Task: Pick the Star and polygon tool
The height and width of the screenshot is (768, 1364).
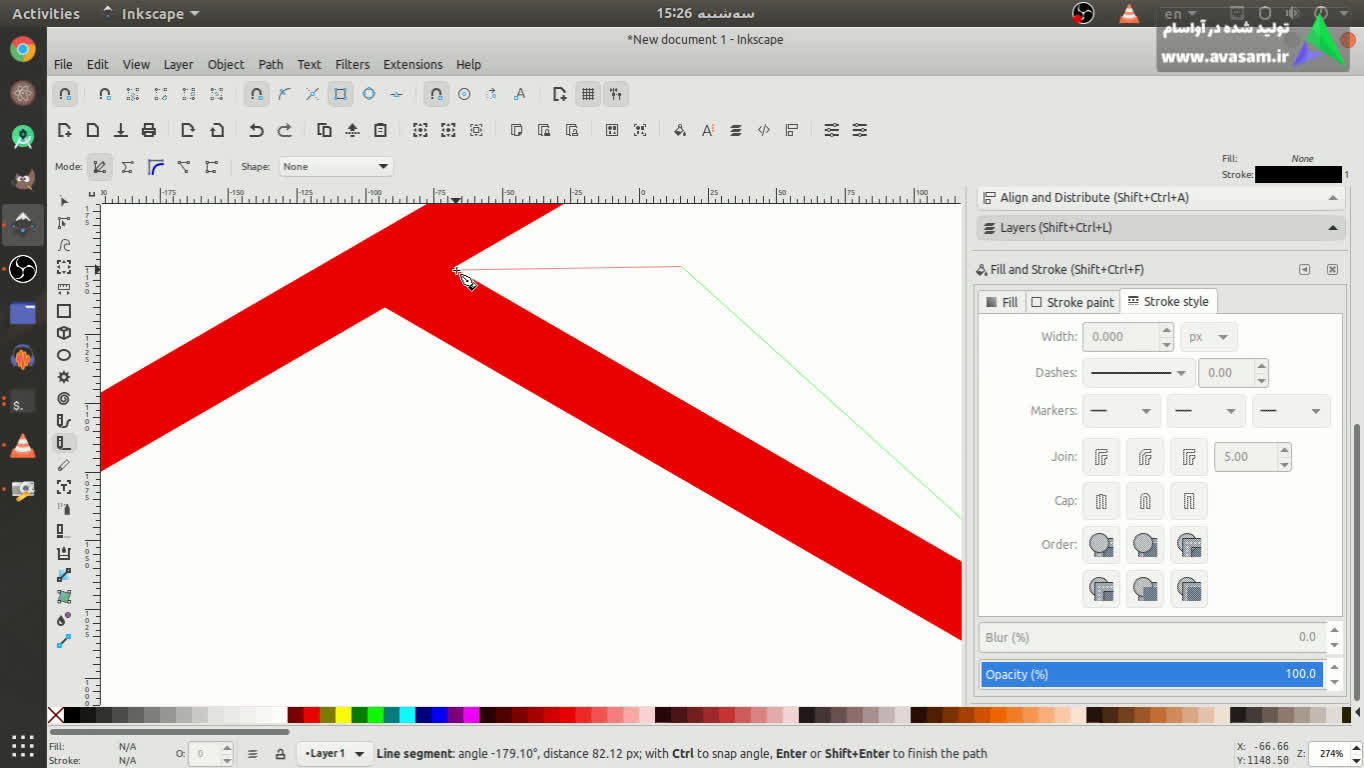Action: tap(64, 377)
